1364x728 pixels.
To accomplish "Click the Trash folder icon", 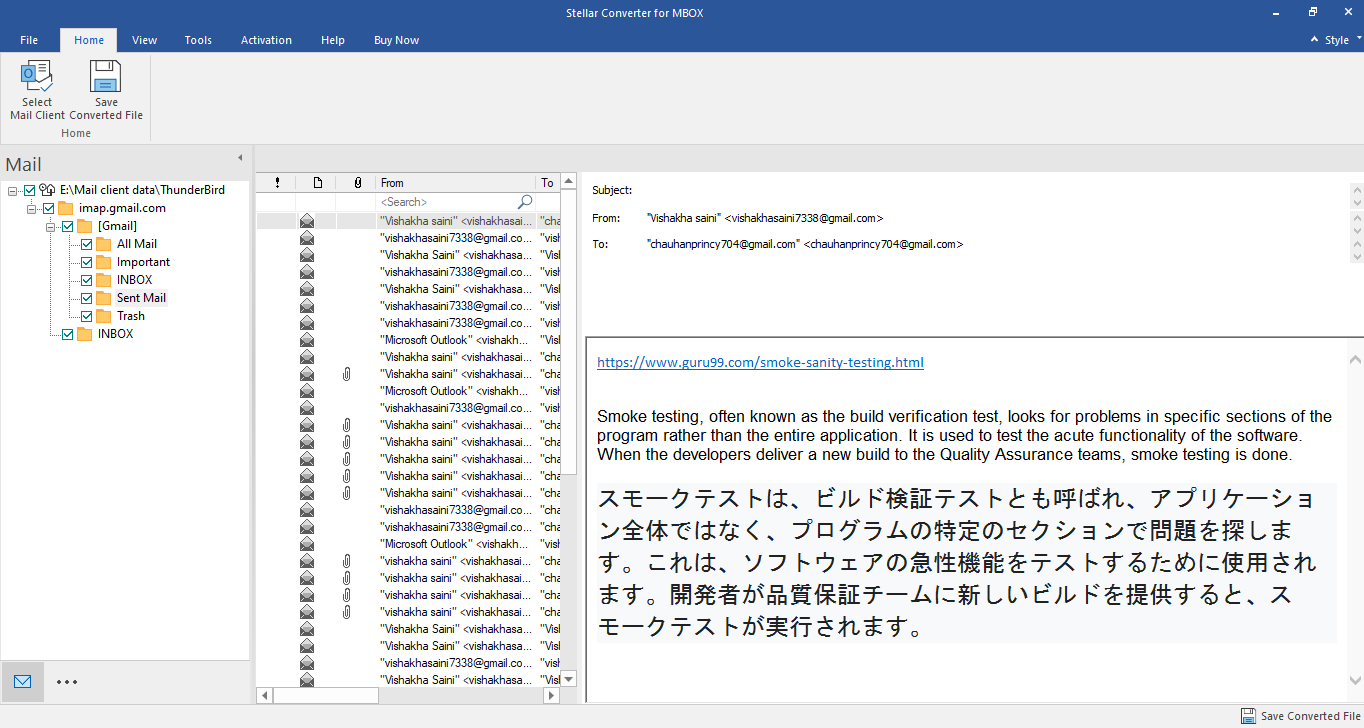I will (104, 316).
